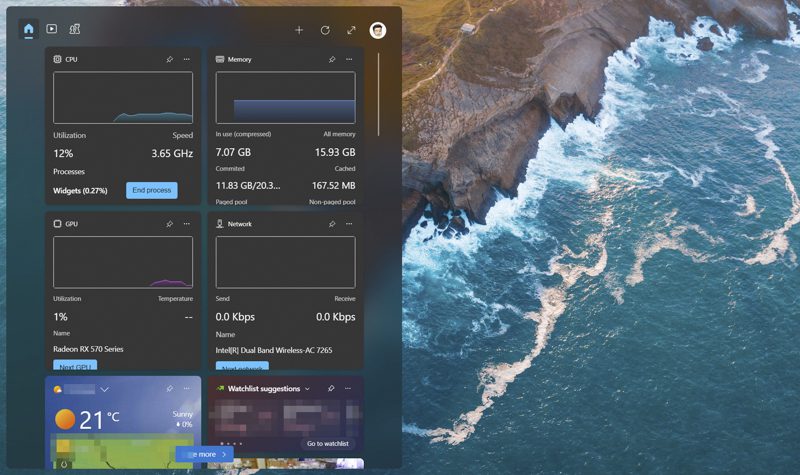Click the 7.07 GB in-use value
Viewport: 800px width, 475px height.
(x=233, y=152)
